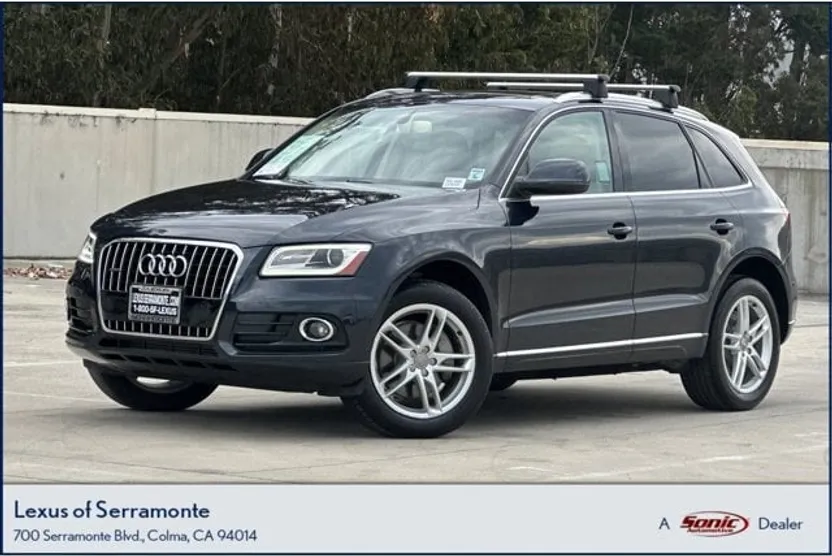This screenshot has width=832, height=556.
Task: Select the left headlight of the Audi
Action: (x=315, y=259)
